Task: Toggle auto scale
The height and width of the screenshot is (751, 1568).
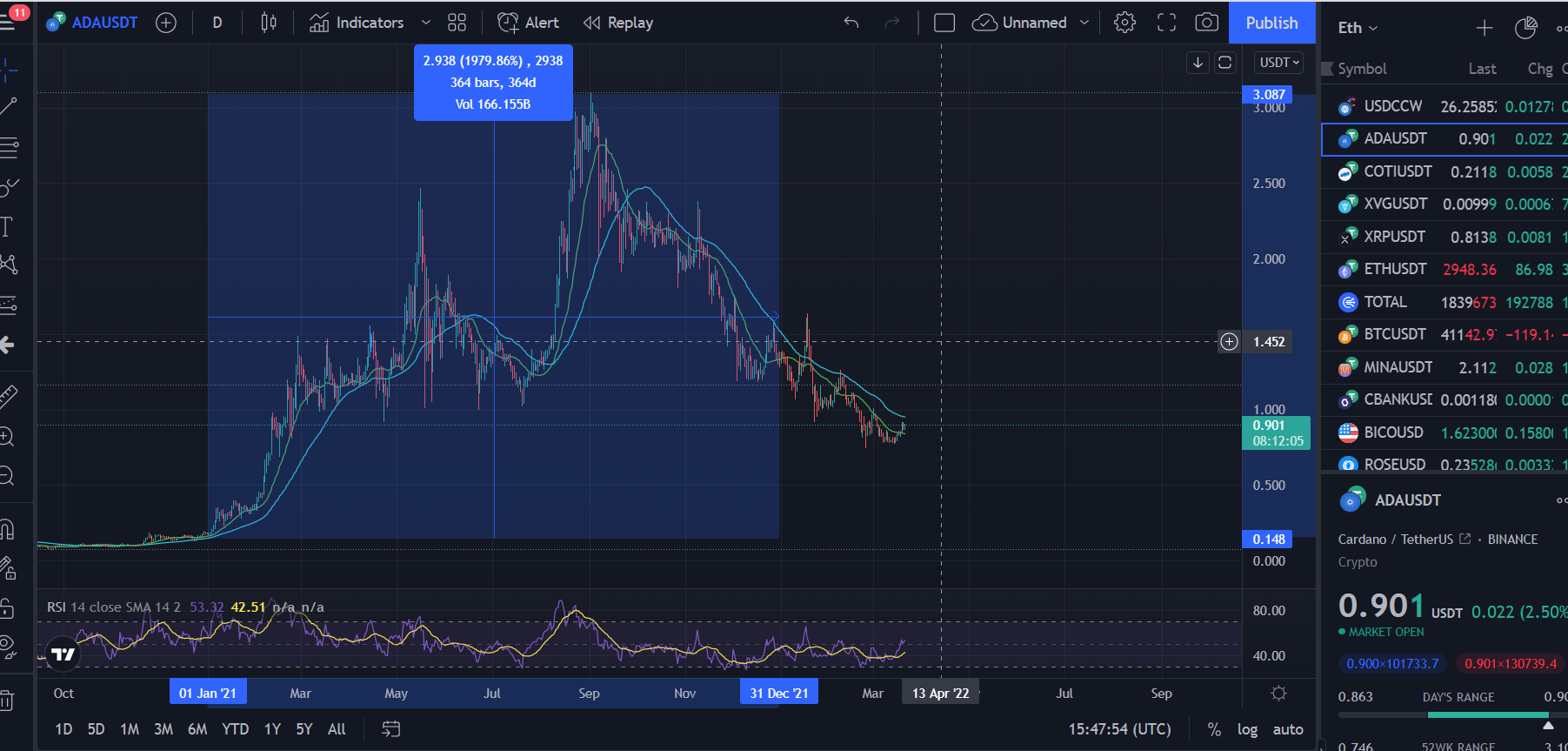Action: pyautogui.click(x=1288, y=729)
